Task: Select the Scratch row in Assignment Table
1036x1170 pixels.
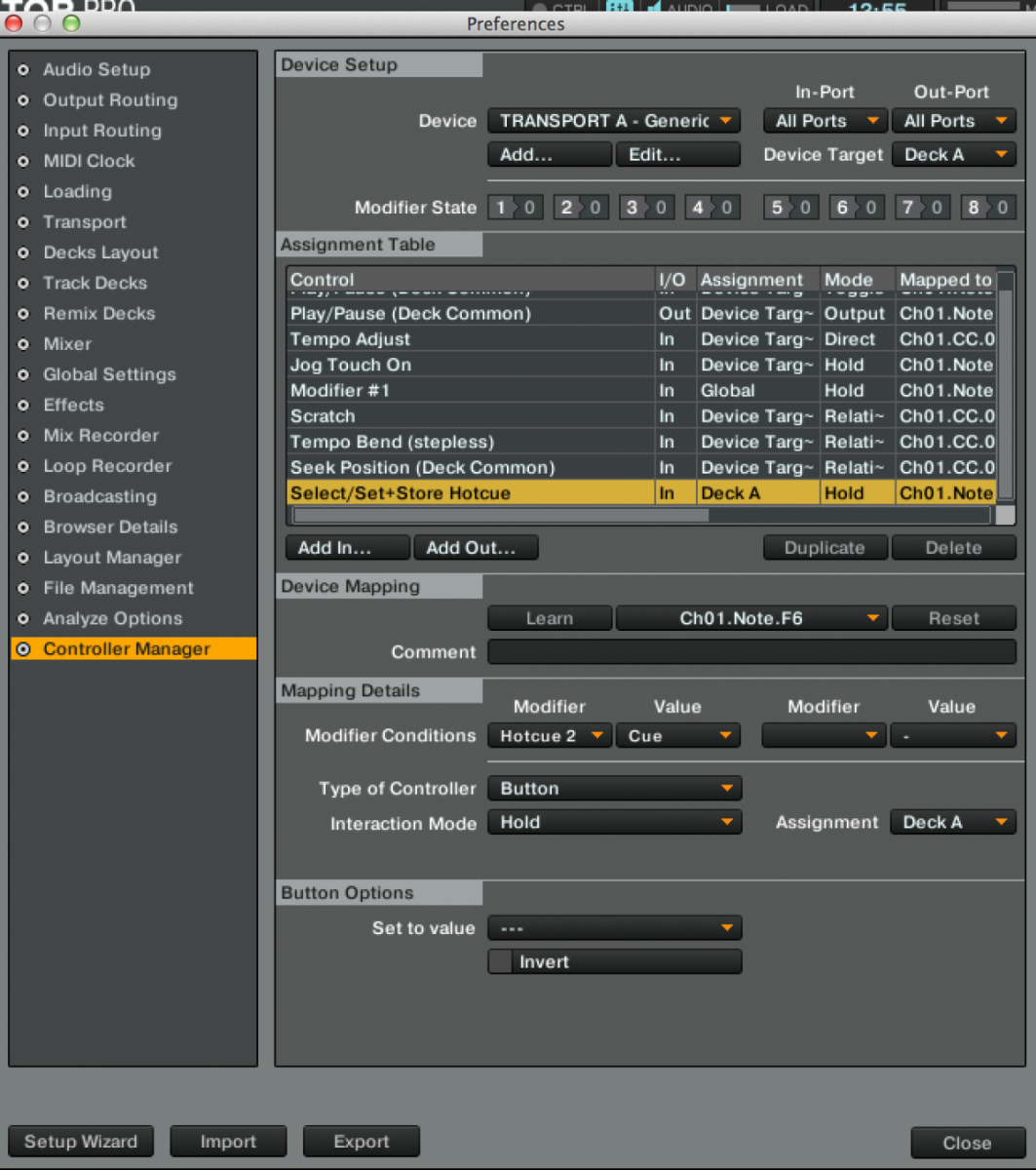Action: [x=470, y=416]
